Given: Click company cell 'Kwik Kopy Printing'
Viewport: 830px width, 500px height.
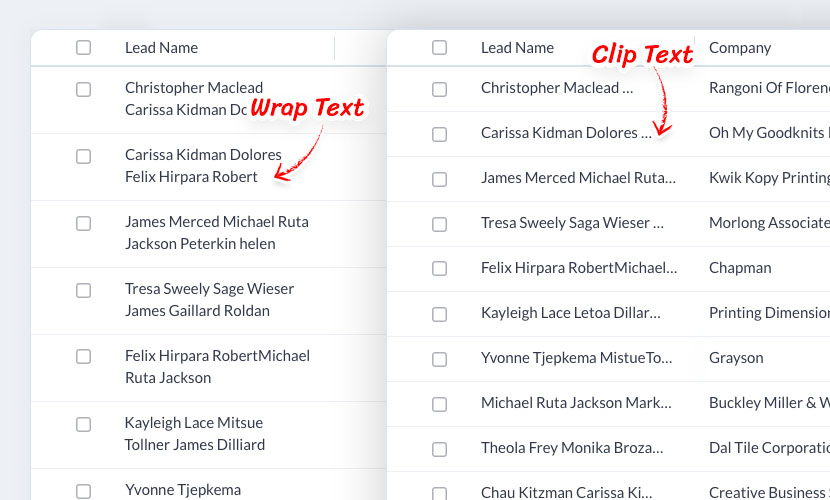Looking at the screenshot, I should 769,178.
